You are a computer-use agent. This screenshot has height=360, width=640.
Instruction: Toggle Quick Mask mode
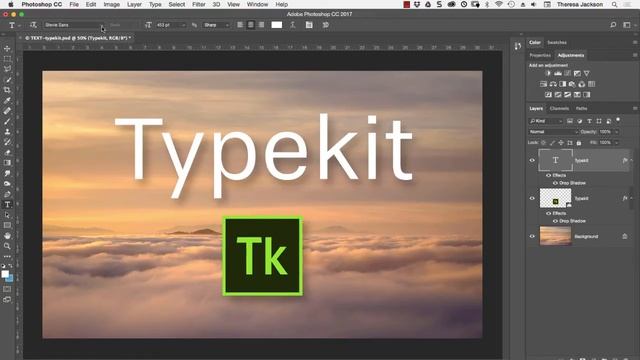(x=7, y=289)
